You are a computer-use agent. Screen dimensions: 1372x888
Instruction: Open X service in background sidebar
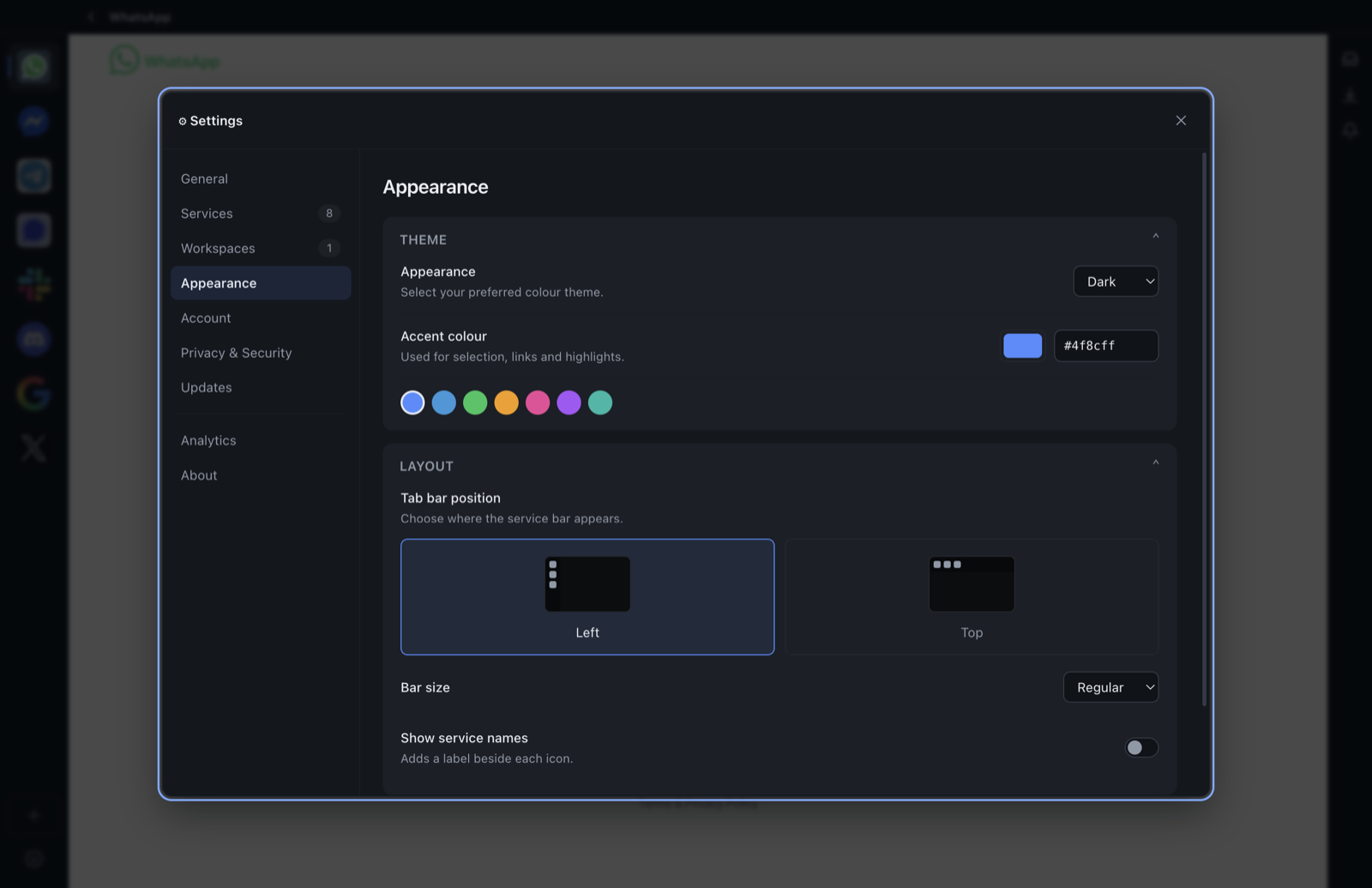[x=33, y=448]
